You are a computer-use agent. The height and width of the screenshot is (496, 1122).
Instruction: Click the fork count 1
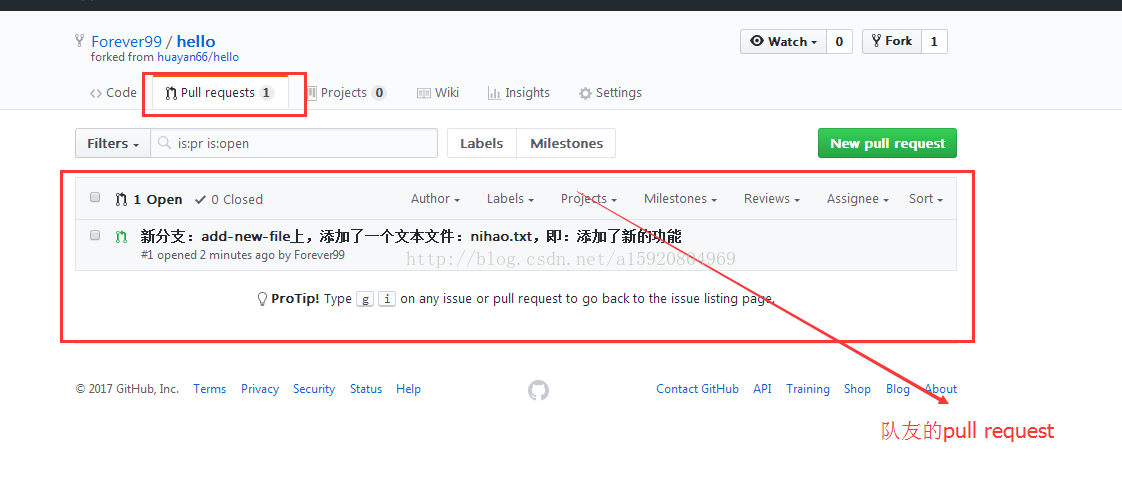(934, 42)
